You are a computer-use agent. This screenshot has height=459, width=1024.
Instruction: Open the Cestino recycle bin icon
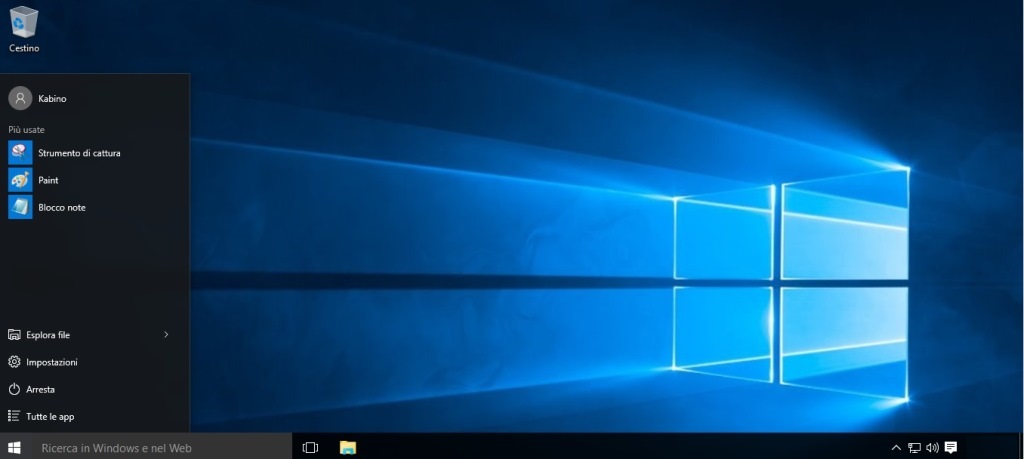24,21
